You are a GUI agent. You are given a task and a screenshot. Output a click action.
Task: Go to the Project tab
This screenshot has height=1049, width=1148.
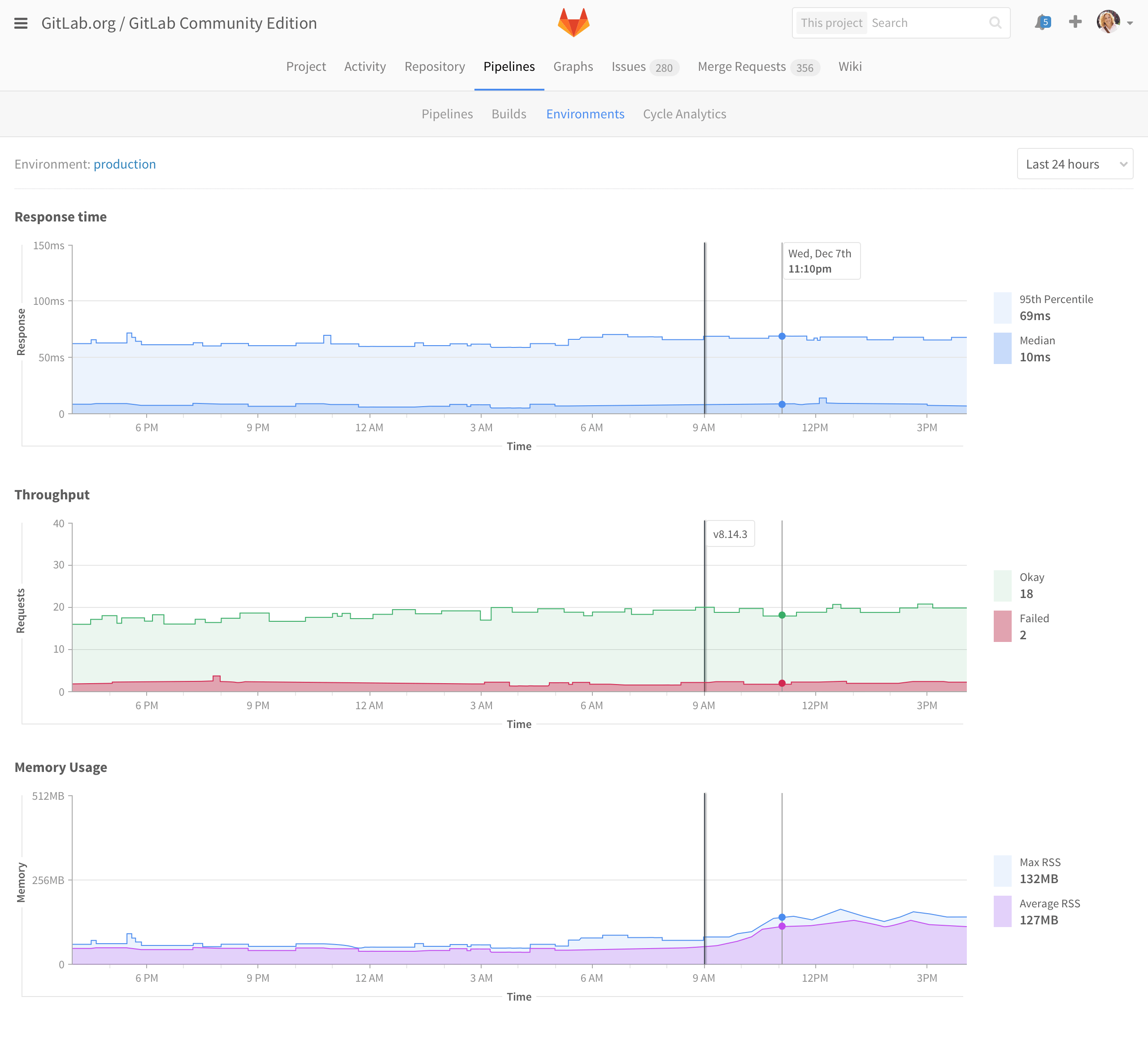coord(306,67)
